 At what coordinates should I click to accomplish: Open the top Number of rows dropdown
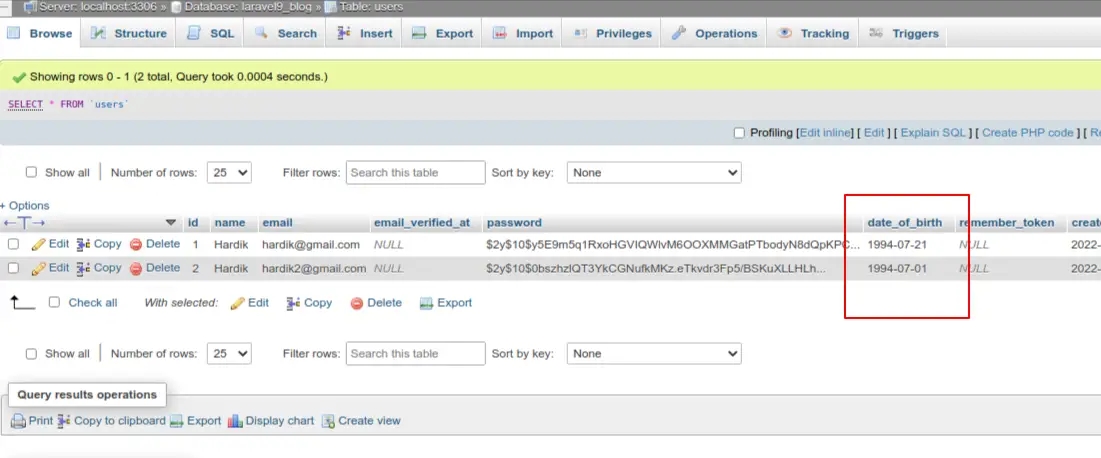229,172
